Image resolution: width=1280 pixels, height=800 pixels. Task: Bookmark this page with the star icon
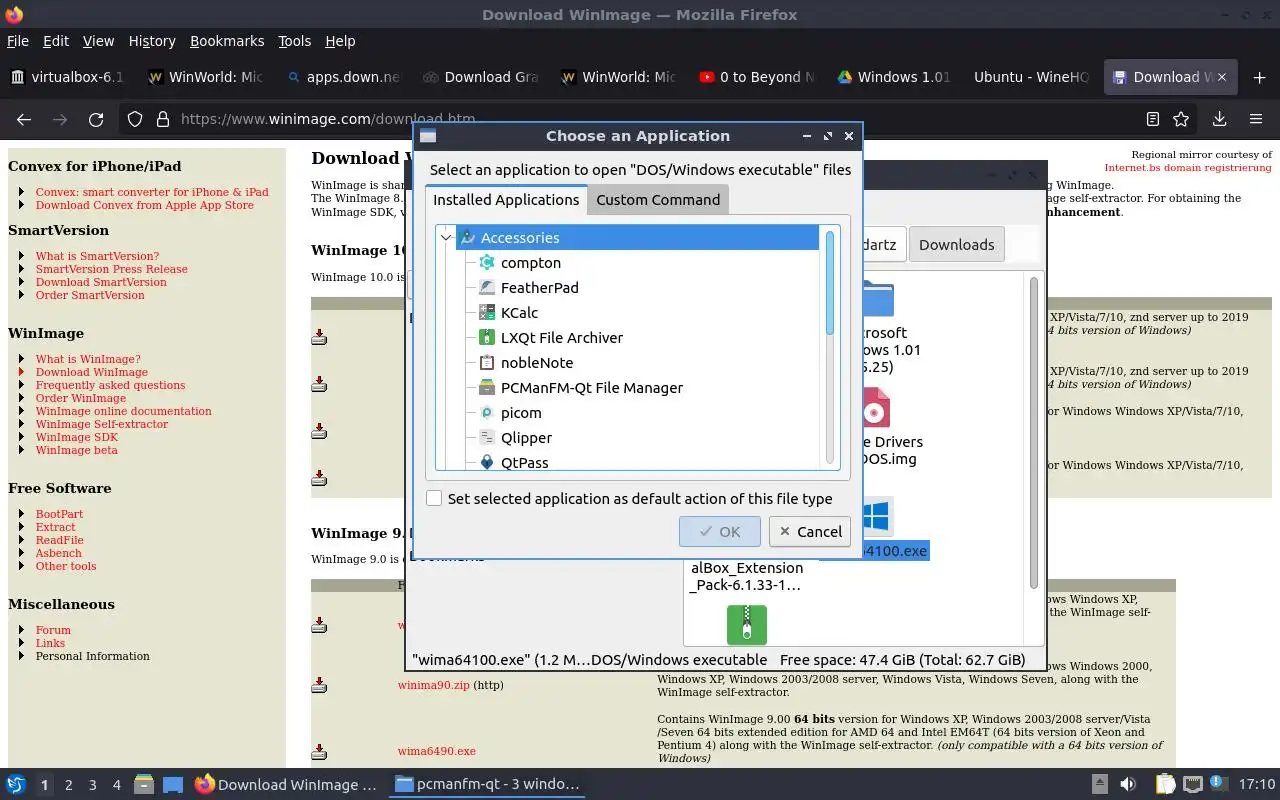(x=1181, y=119)
